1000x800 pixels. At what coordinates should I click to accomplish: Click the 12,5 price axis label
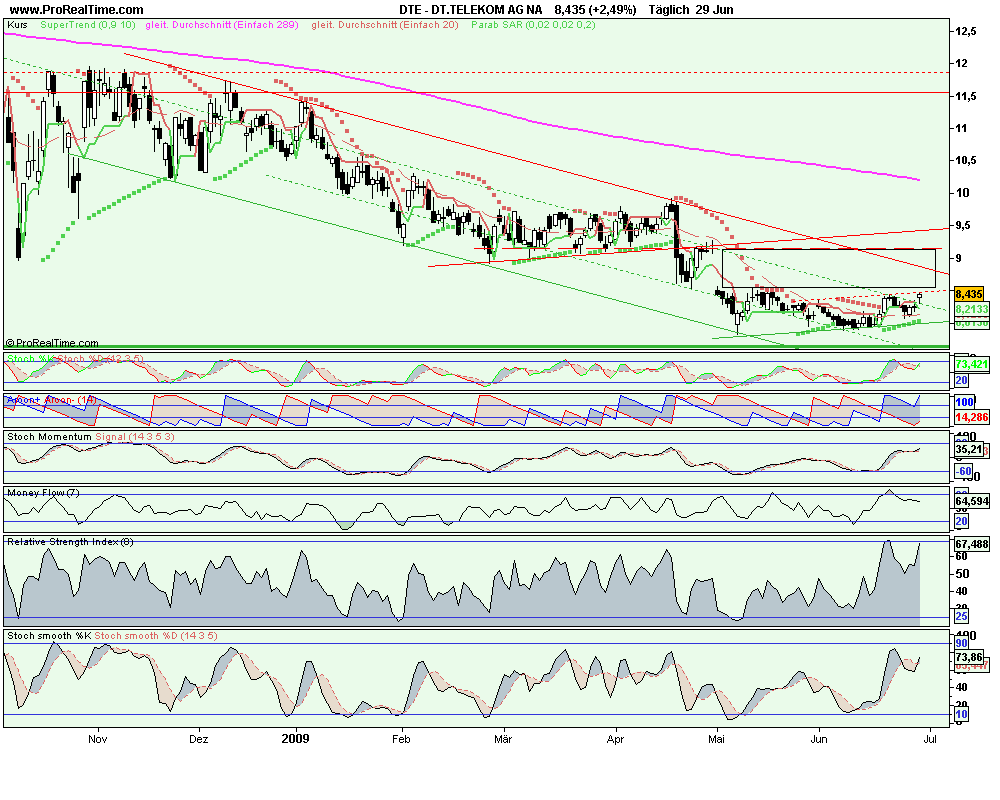[966, 31]
